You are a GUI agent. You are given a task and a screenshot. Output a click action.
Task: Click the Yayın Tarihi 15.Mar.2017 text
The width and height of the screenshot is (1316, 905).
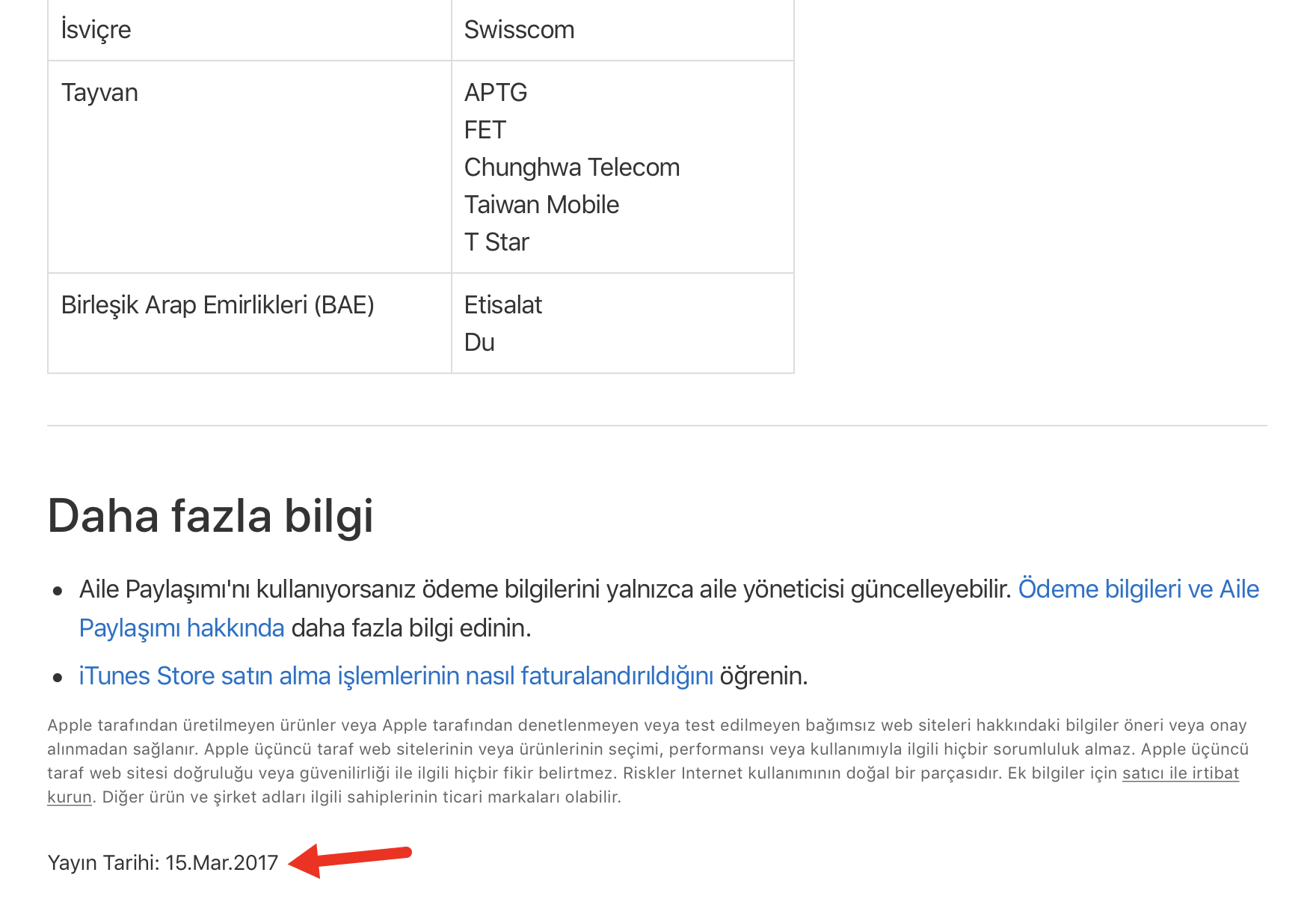click(x=162, y=863)
